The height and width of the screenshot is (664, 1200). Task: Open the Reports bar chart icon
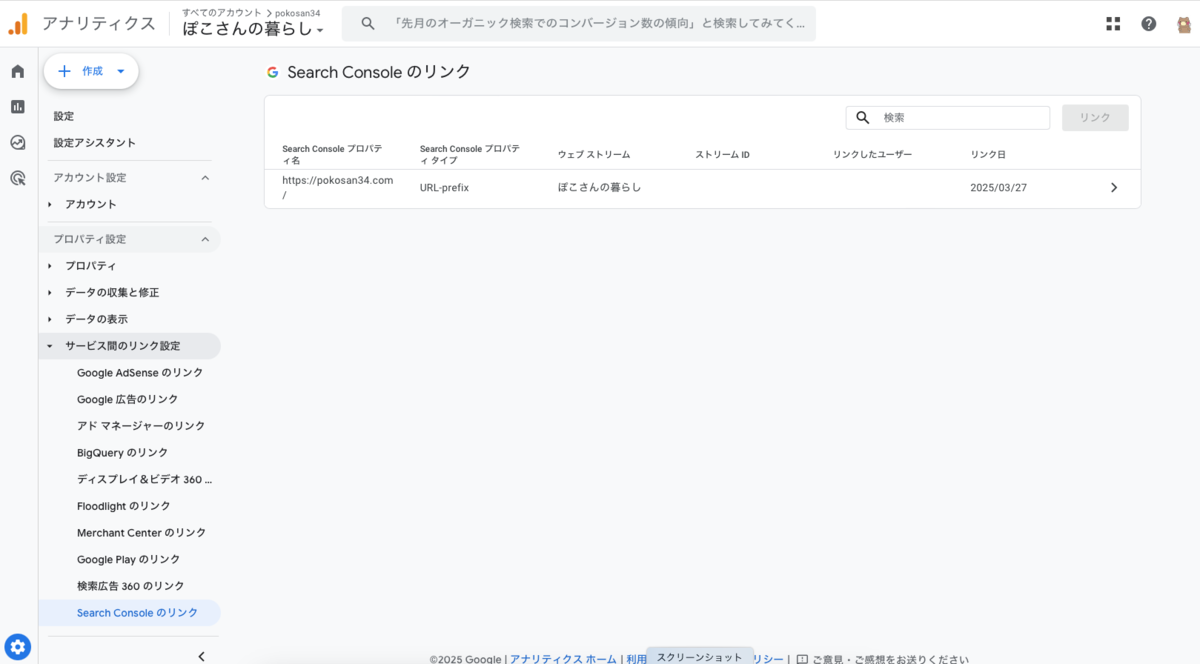pos(18,106)
